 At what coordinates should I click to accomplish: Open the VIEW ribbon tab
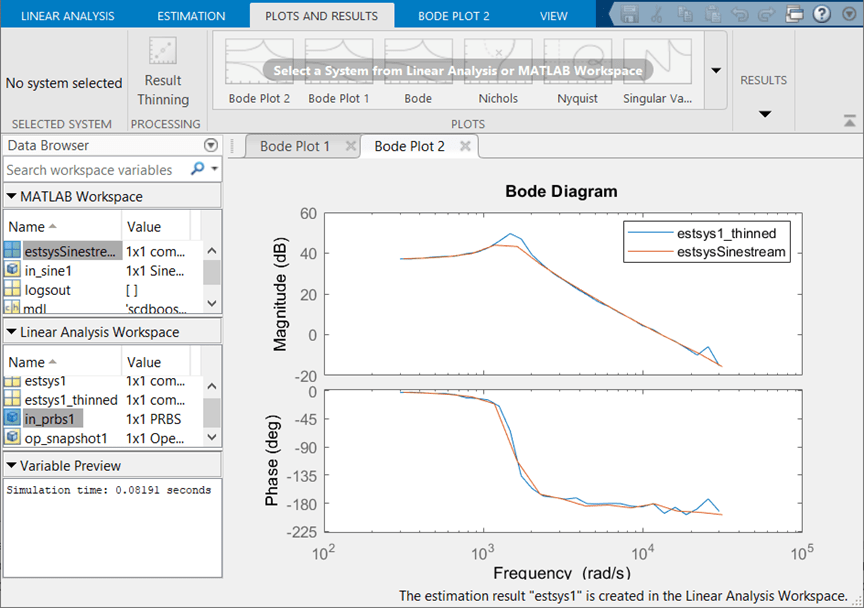[x=553, y=16]
